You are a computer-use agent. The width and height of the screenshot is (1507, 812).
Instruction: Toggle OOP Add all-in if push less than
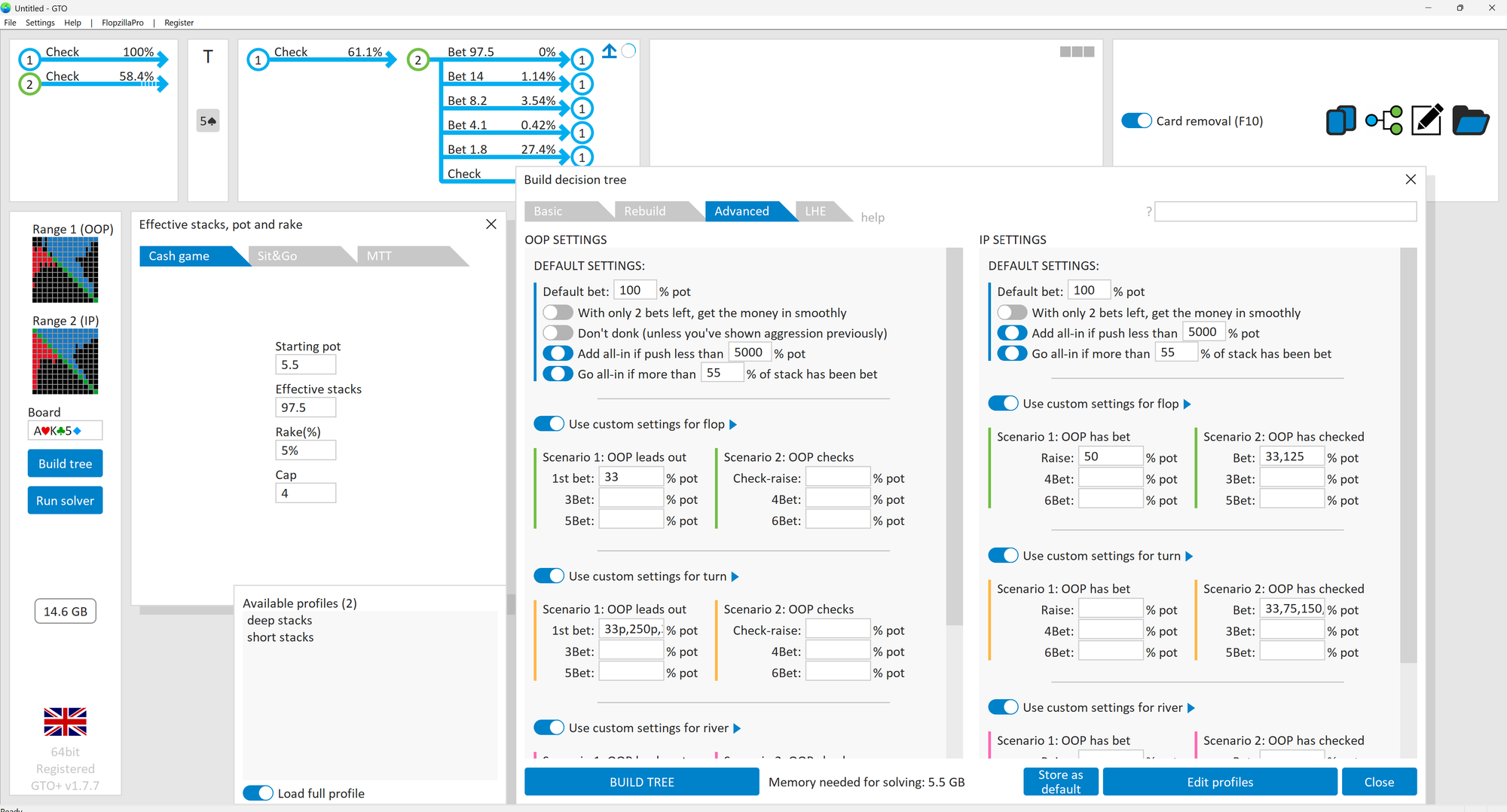[558, 353]
